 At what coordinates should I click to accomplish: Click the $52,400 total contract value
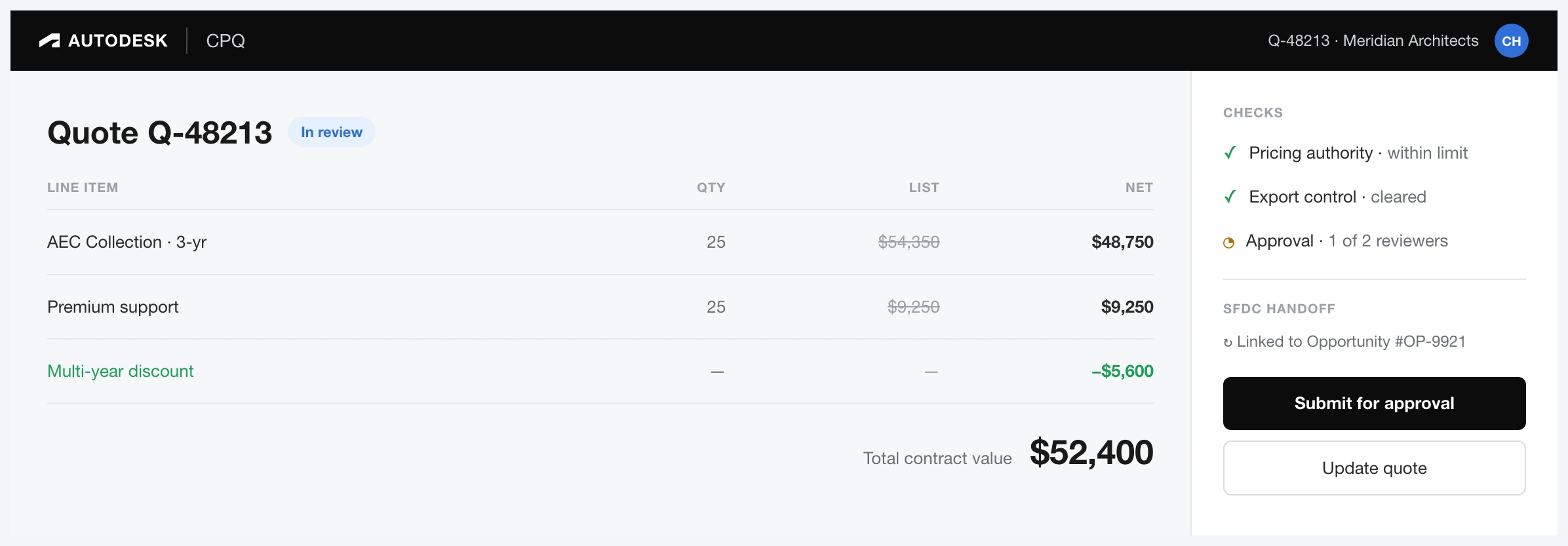pyautogui.click(x=1091, y=452)
